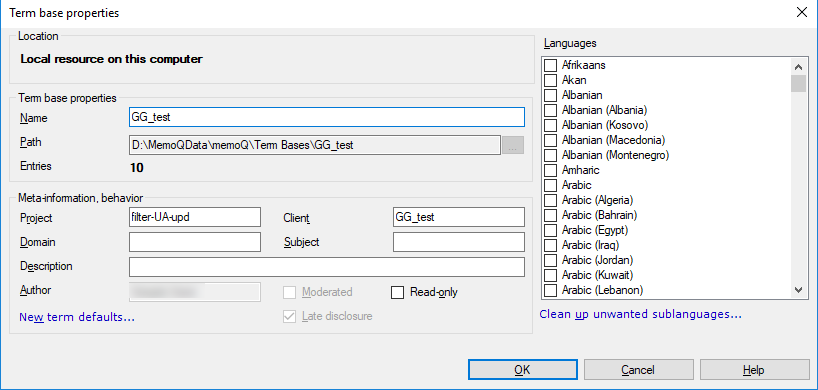Image resolution: width=818 pixels, height=390 pixels.
Task: Enable Arabic (Algeria) checkbox
Action: (550, 200)
